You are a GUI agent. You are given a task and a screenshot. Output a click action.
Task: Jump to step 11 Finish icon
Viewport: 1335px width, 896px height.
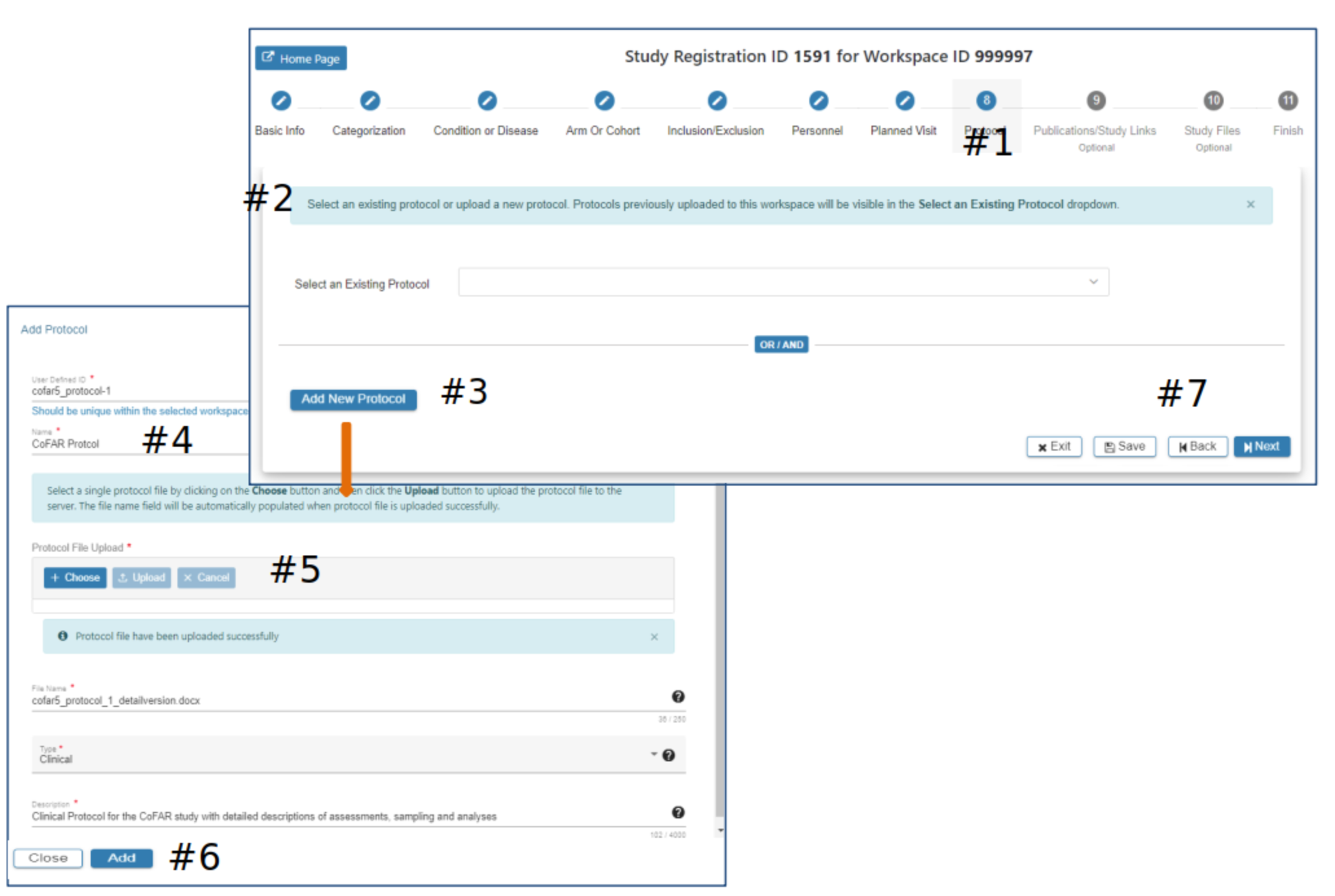pos(1288,100)
